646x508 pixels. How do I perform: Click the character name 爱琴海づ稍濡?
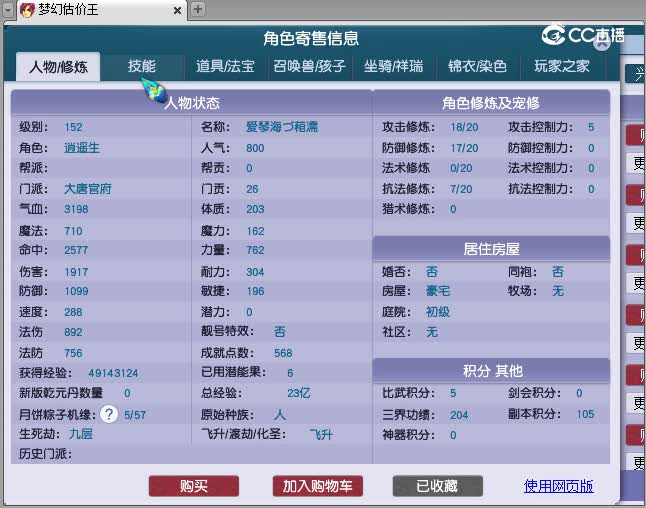coord(282,127)
